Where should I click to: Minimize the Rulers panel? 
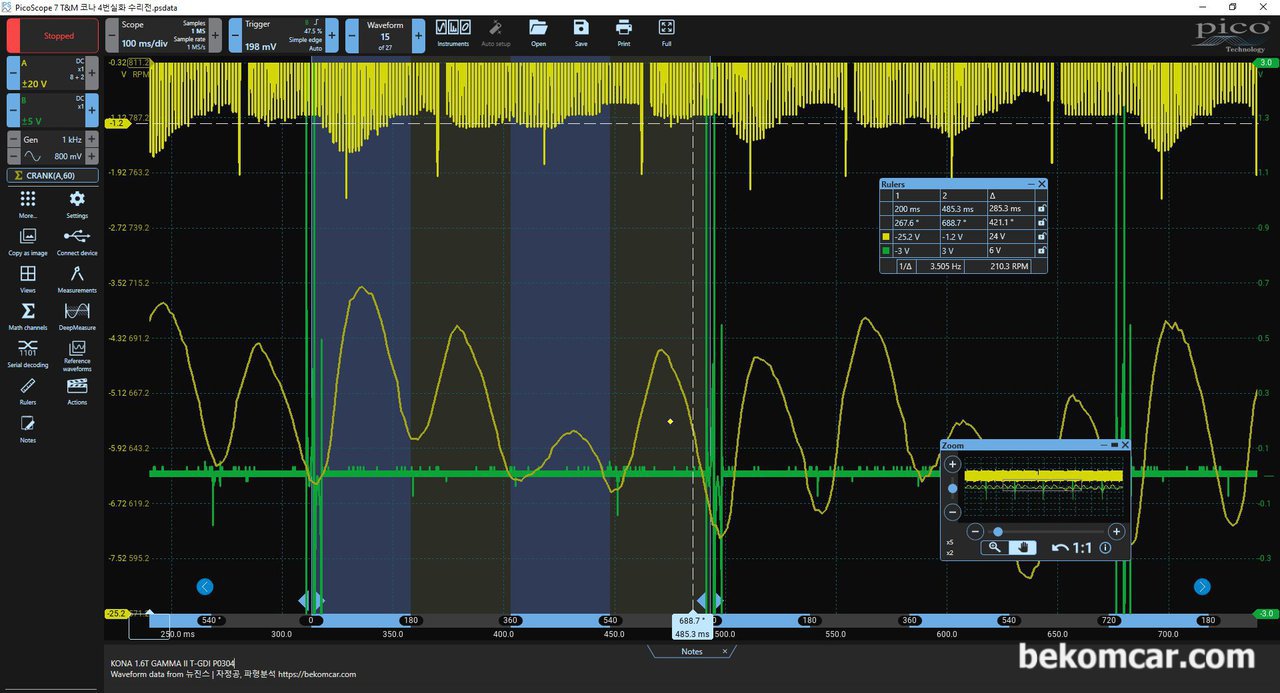[1031, 184]
